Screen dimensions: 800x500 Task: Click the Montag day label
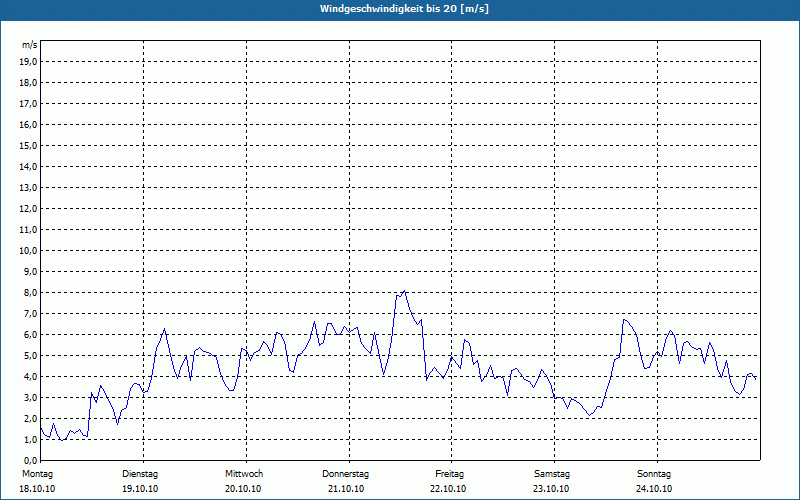(37, 474)
